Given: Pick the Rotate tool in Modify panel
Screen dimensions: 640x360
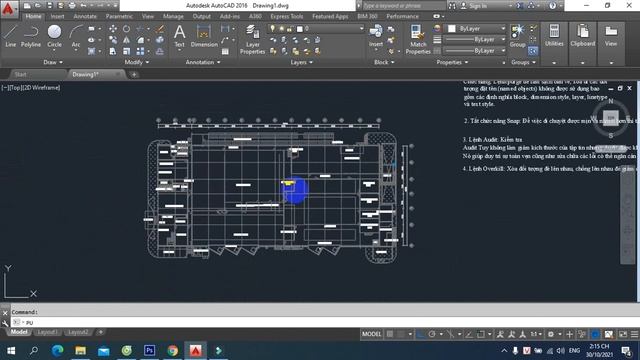Looking at the screenshot, I should coord(127,29).
